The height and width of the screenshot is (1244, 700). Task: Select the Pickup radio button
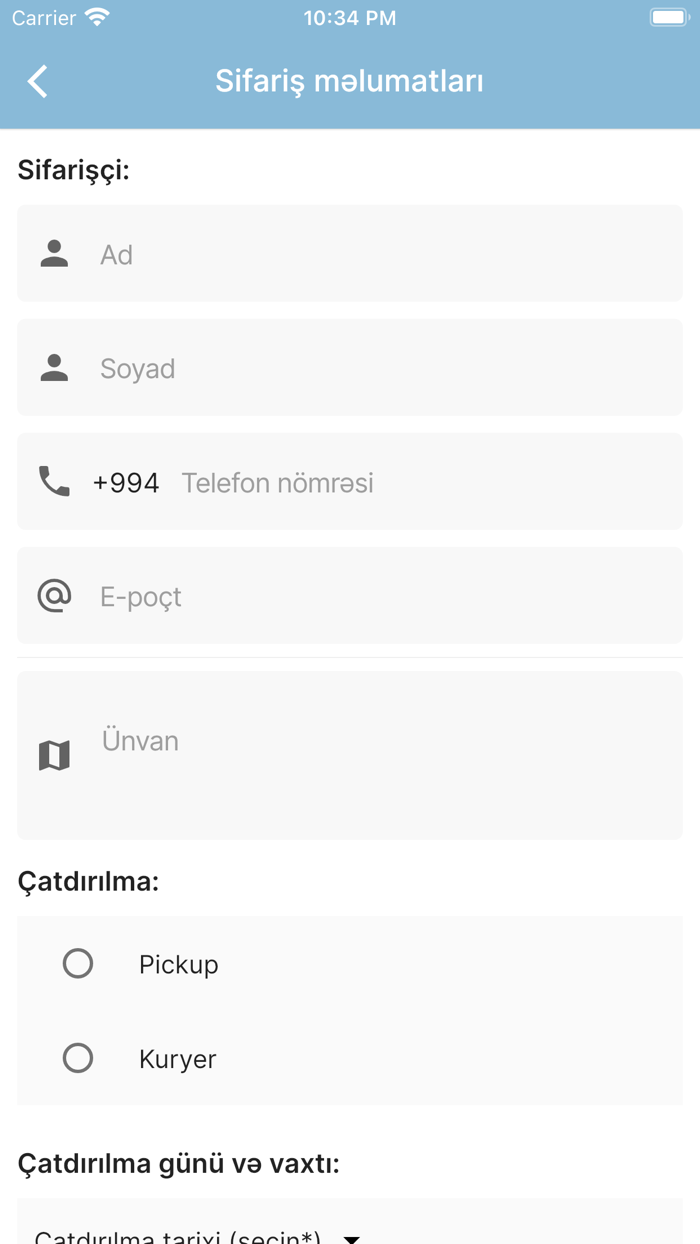point(78,964)
